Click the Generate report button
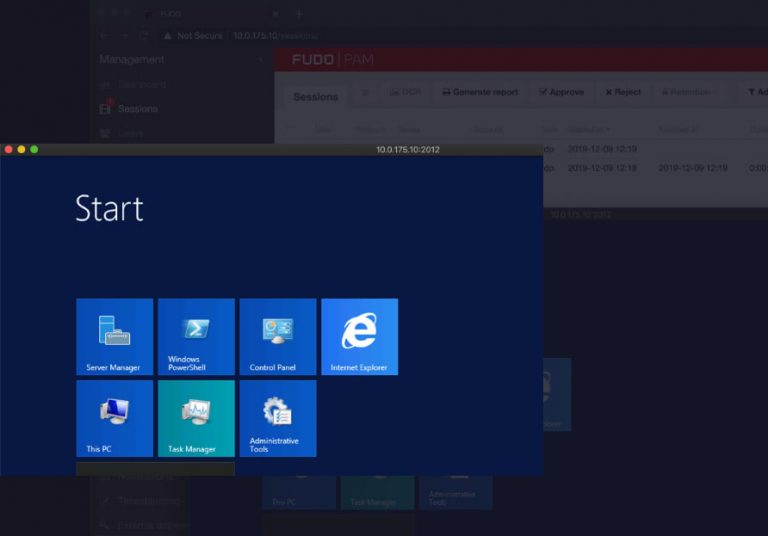This screenshot has width=768, height=536. pos(480,92)
